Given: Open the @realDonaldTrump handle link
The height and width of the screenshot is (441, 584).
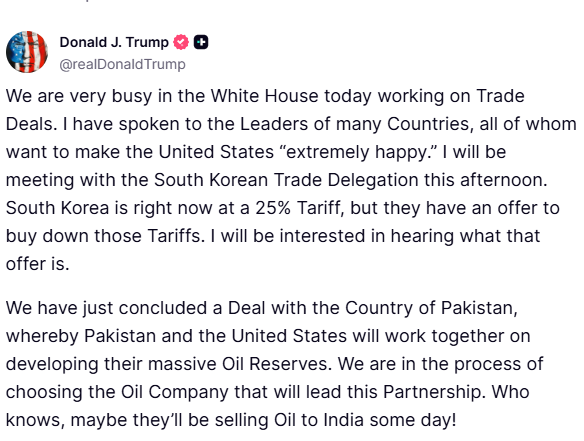Looking at the screenshot, I should tap(122, 64).
